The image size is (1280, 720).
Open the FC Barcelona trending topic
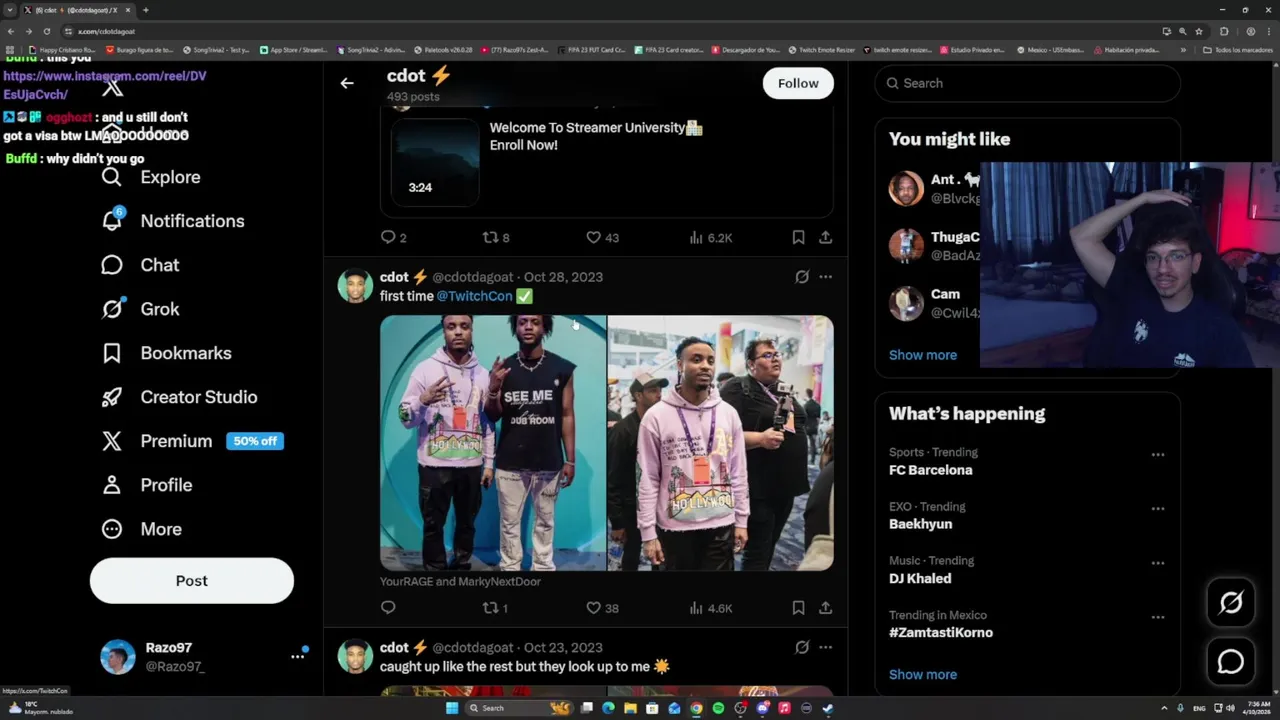[930, 470]
